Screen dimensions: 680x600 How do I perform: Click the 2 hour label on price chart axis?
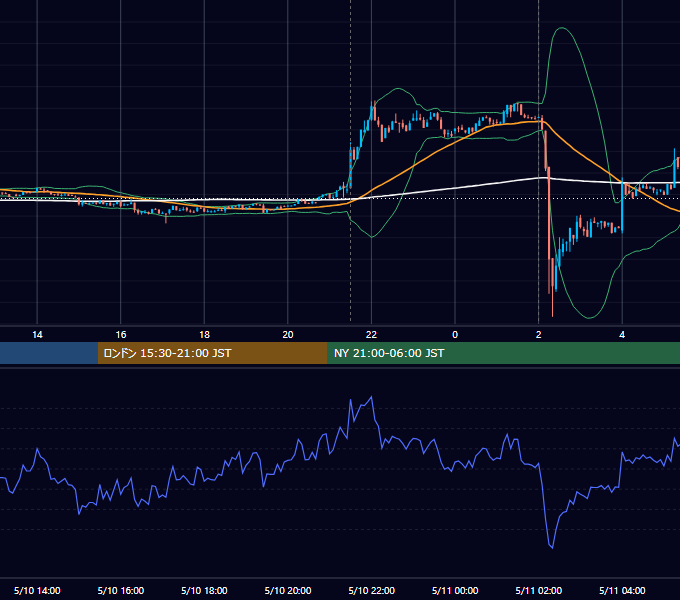[x=539, y=335]
